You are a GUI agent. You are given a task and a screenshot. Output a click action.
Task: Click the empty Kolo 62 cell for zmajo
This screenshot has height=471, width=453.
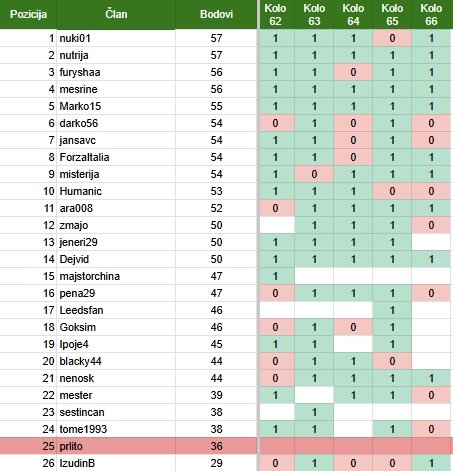[x=277, y=225]
